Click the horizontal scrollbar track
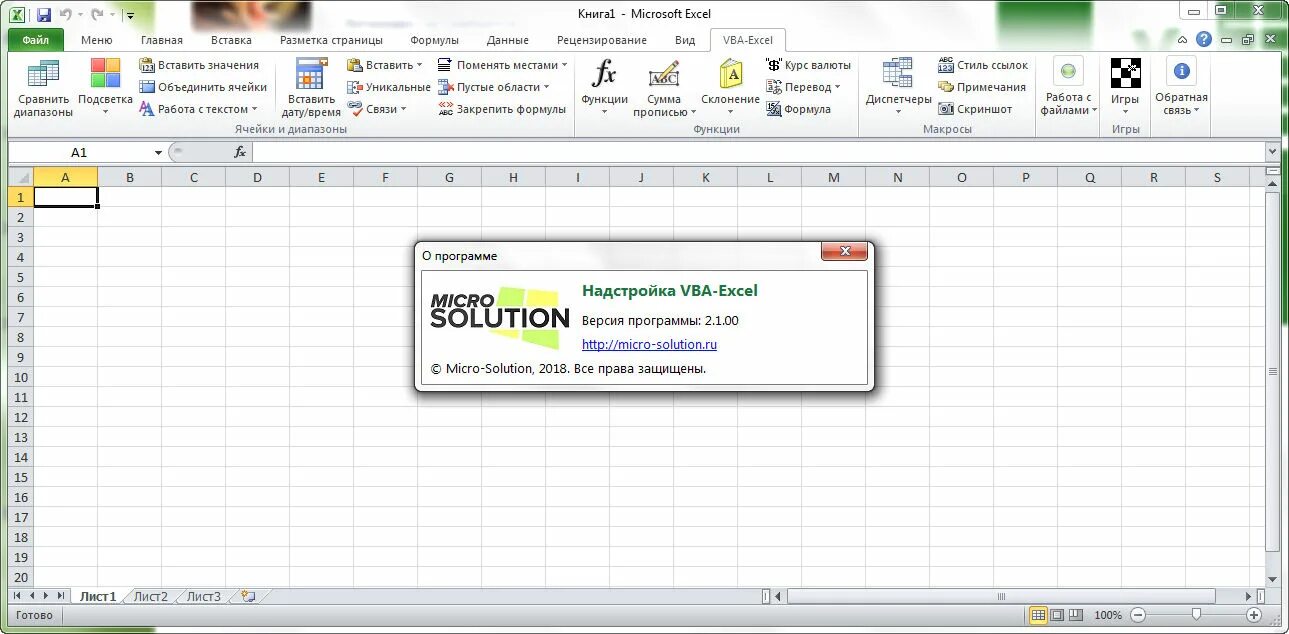Viewport: 1289px width, 634px height. point(1014,596)
